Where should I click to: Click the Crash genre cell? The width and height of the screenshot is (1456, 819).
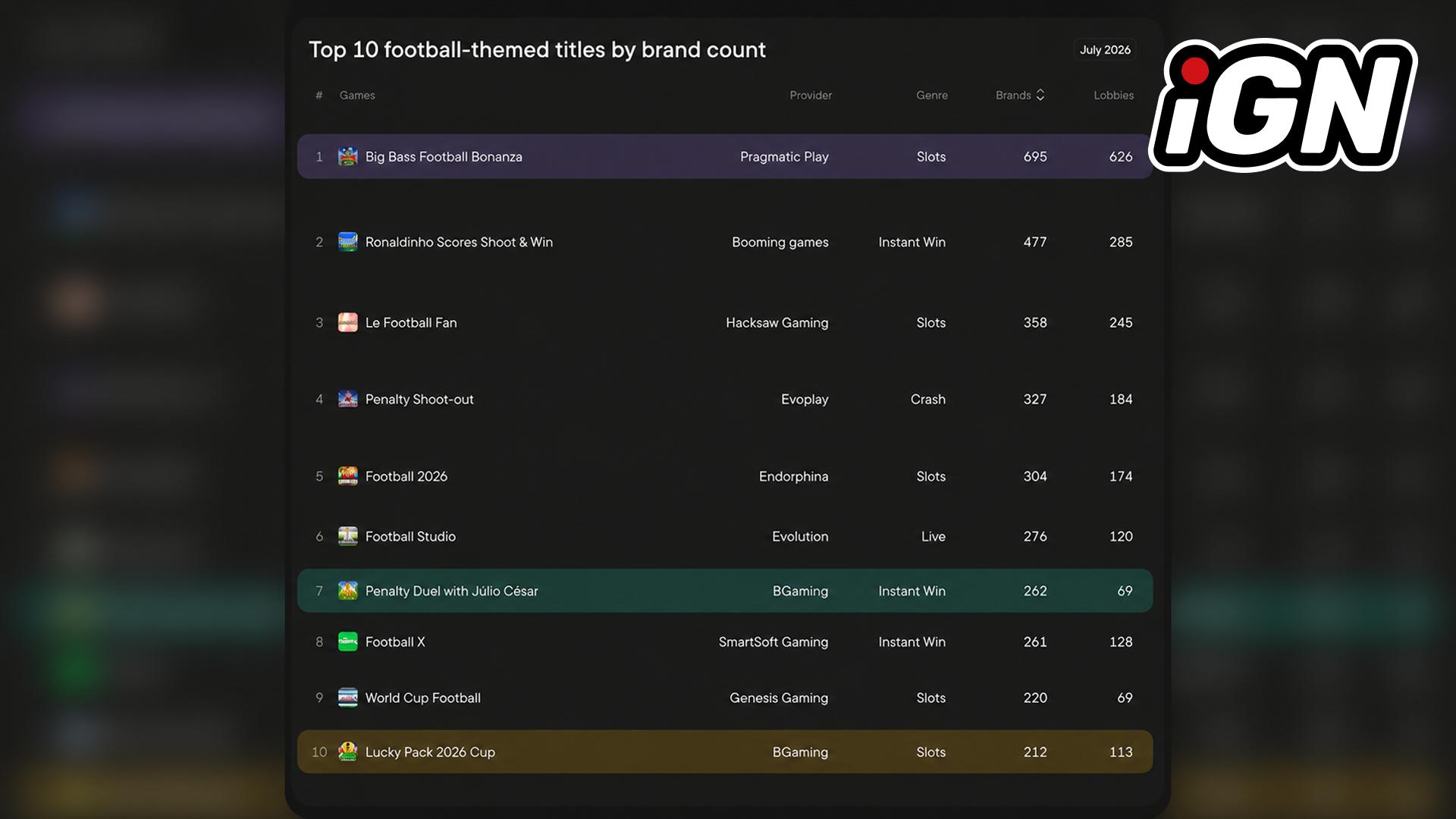point(927,399)
